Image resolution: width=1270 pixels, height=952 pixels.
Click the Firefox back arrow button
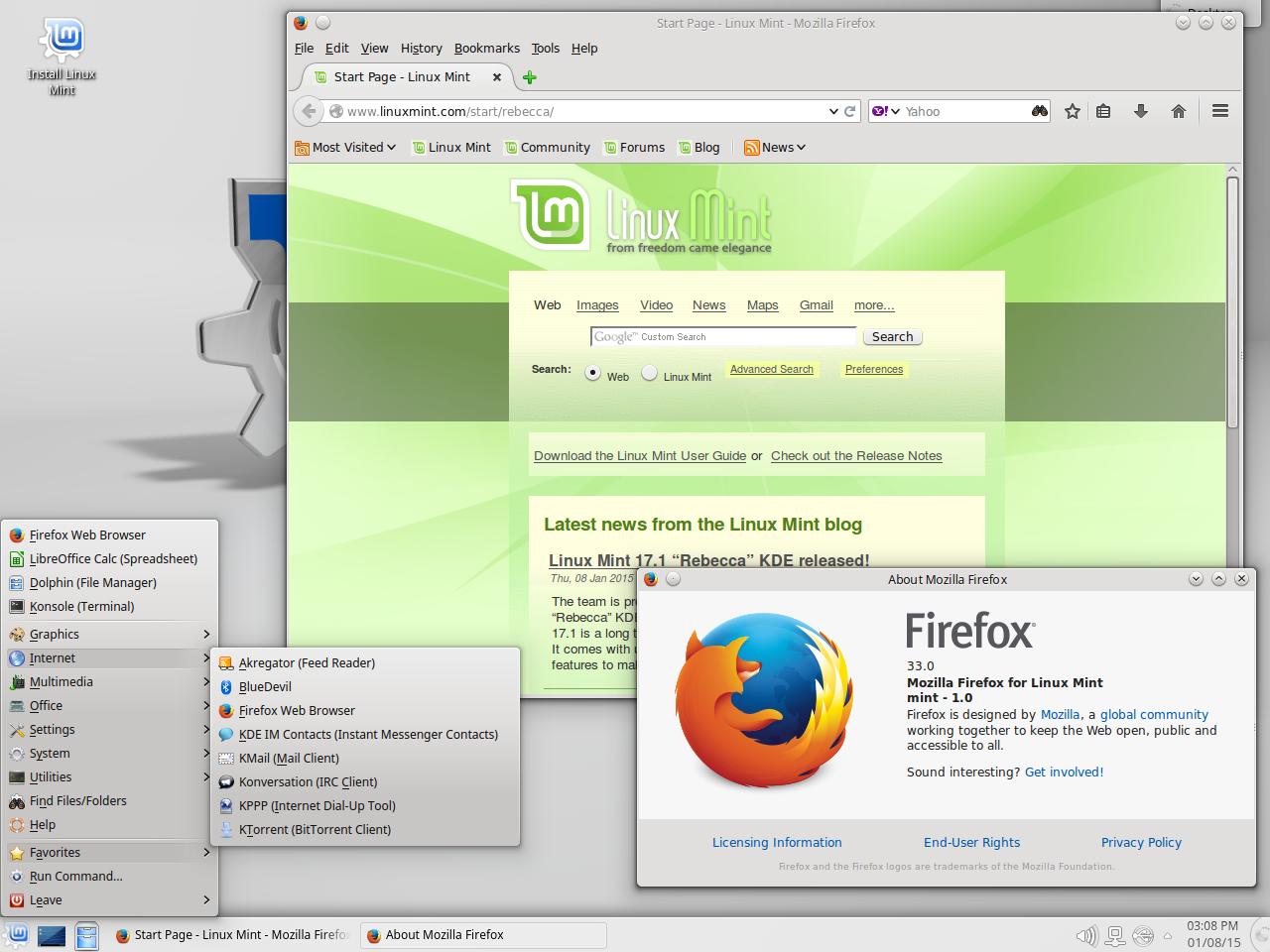point(309,111)
